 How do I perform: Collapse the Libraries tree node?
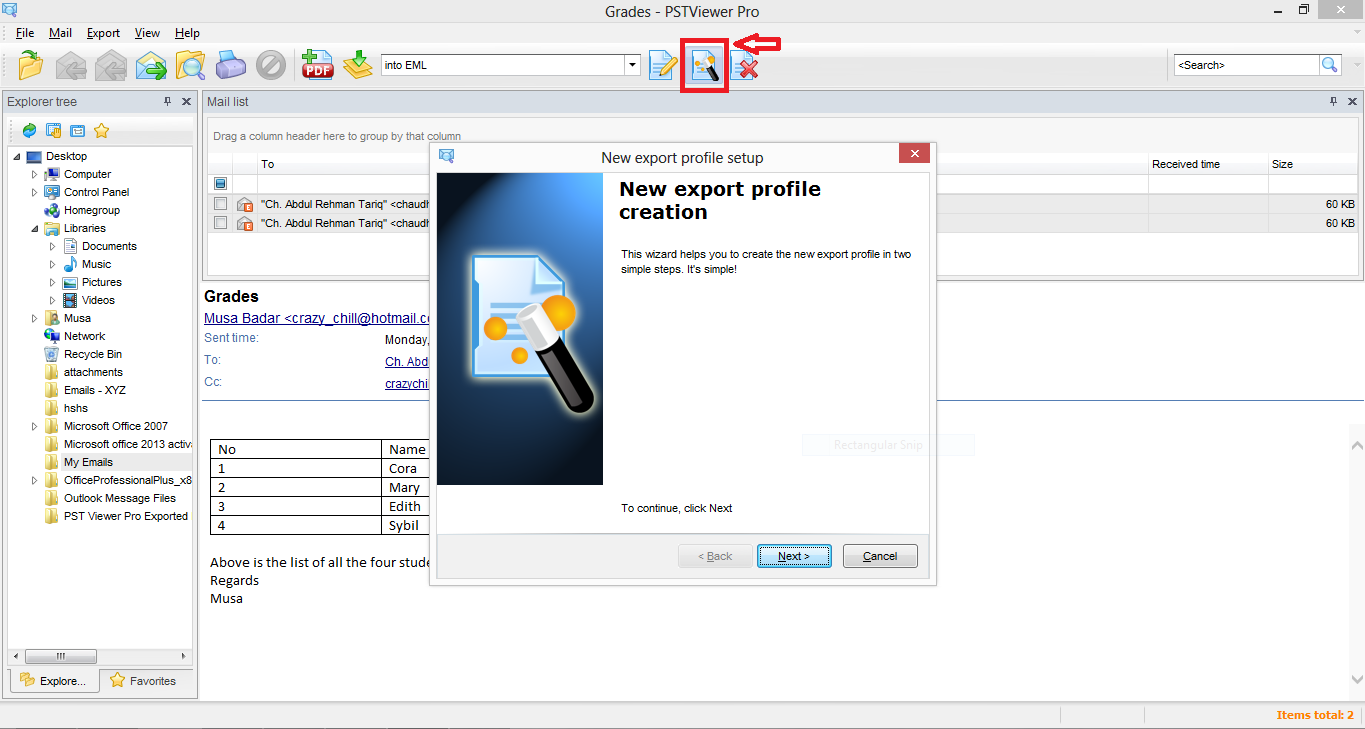(x=35, y=228)
